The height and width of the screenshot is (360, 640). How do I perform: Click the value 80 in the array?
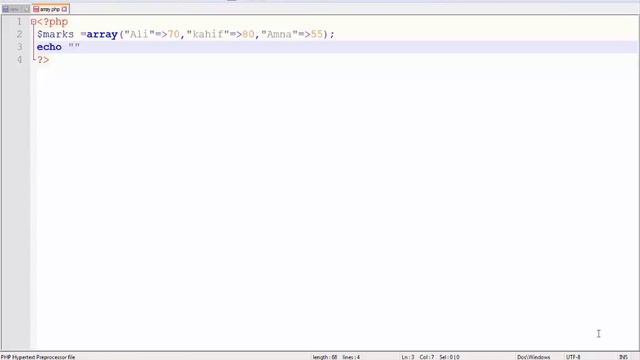tap(248, 34)
